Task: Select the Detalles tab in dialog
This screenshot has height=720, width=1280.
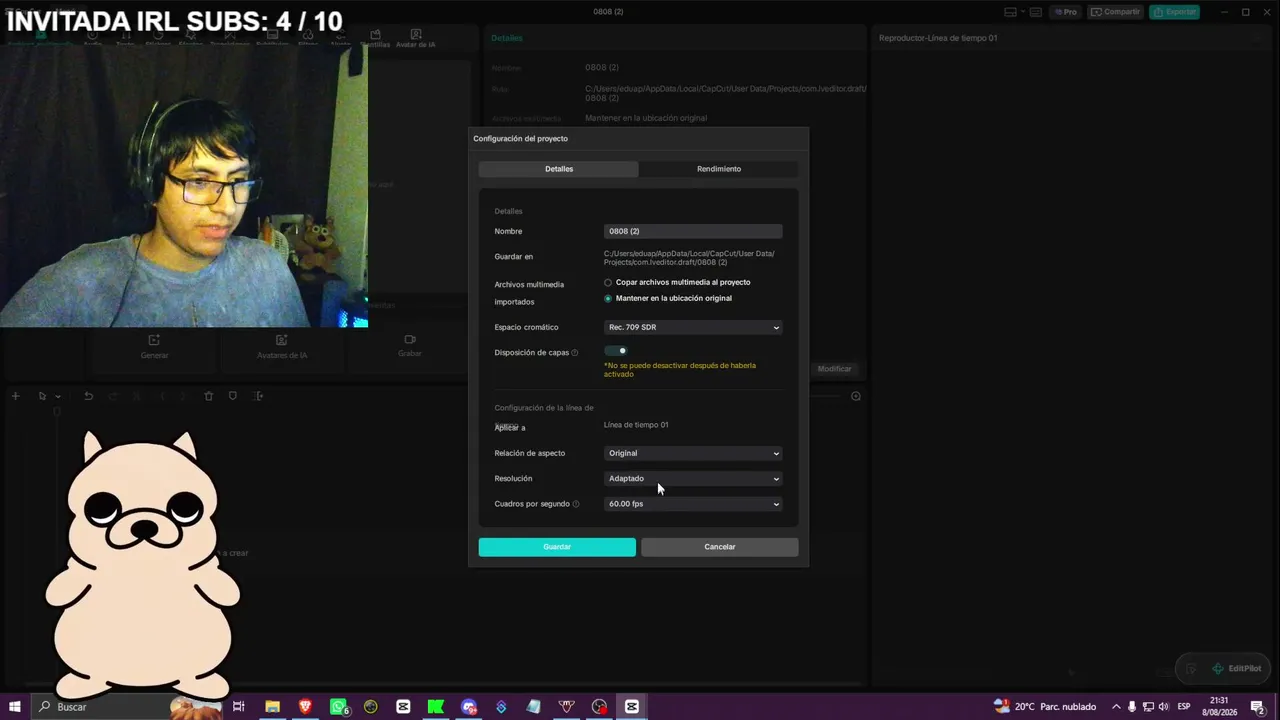Action: (x=559, y=169)
